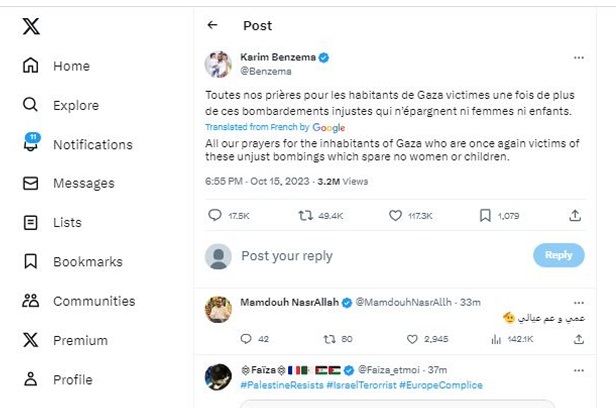616x408 pixels.
Task: Open more options on Mamdouh NasrAllah's reply
Action: (581, 301)
